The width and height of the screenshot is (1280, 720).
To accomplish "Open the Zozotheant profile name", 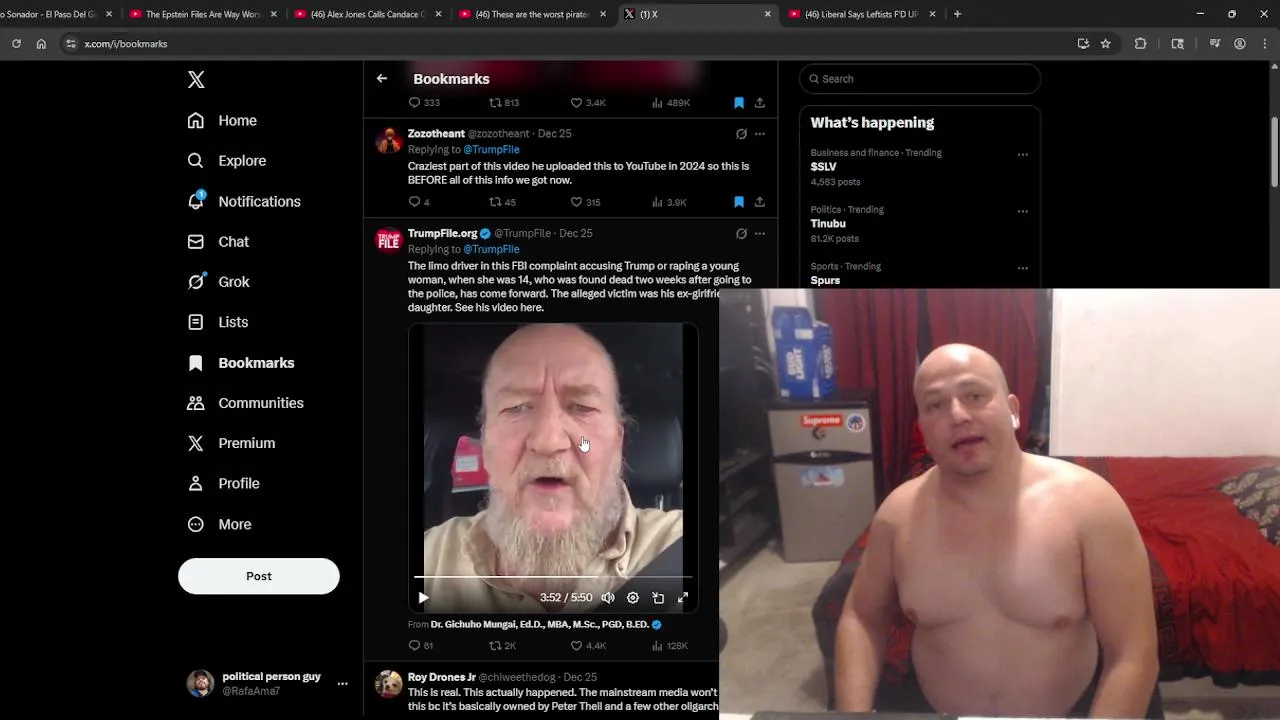I will point(436,134).
